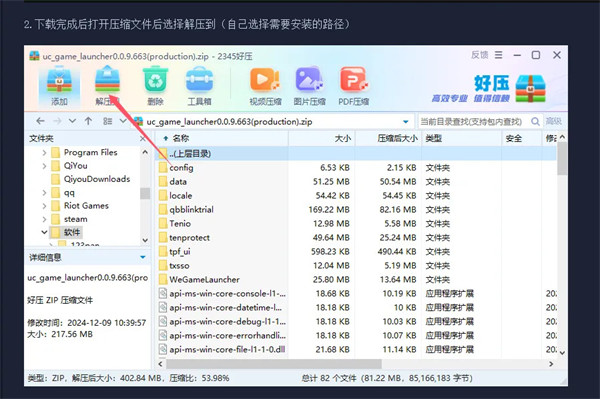Click the search input field
This screenshot has height=399, width=600.
point(473,122)
